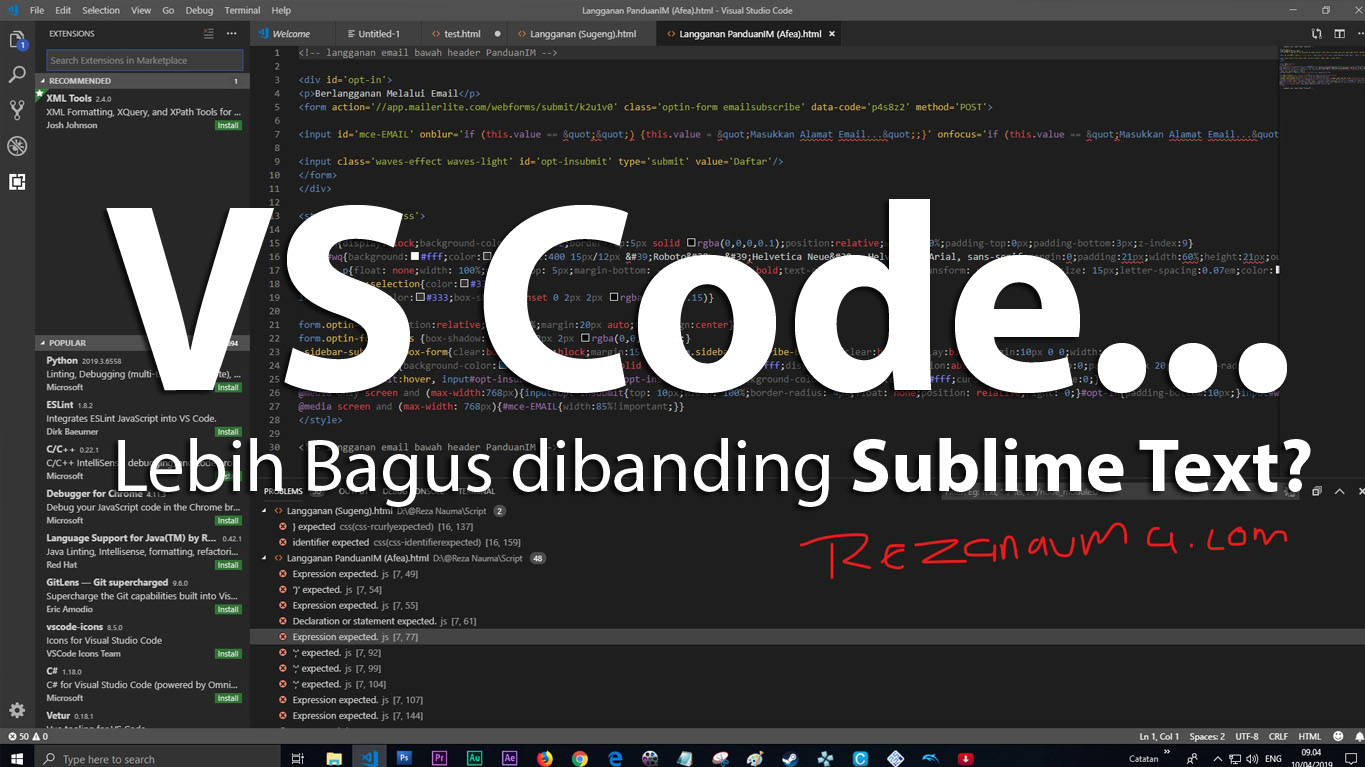Viewport: 1365px width, 767px height.
Task: Open the Search view in activity bar
Action: pos(17,75)
